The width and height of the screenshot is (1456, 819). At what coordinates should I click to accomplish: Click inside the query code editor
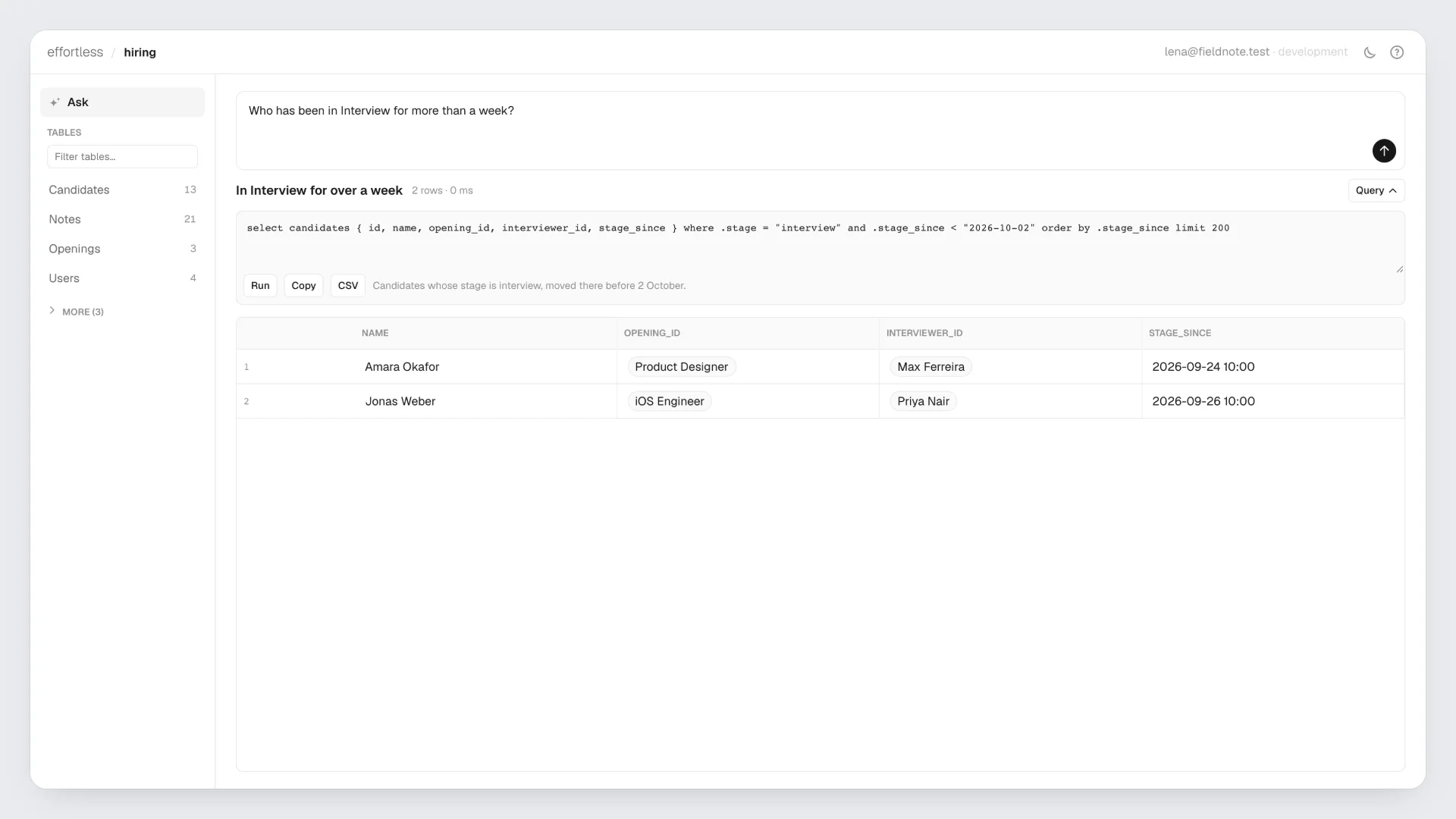coord(821,243)
